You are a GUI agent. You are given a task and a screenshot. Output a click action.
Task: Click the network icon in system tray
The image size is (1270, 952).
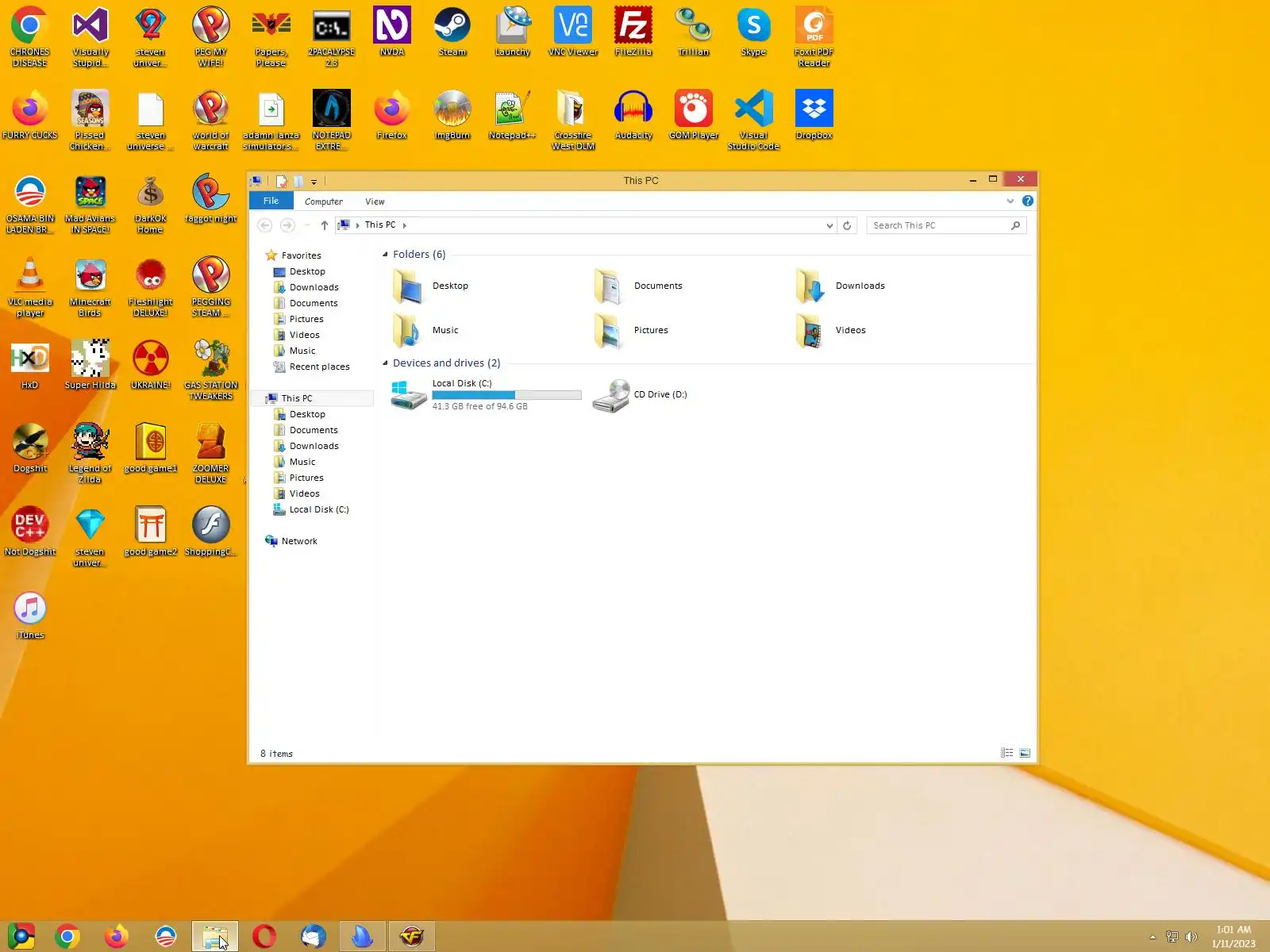click(1172, 937)
